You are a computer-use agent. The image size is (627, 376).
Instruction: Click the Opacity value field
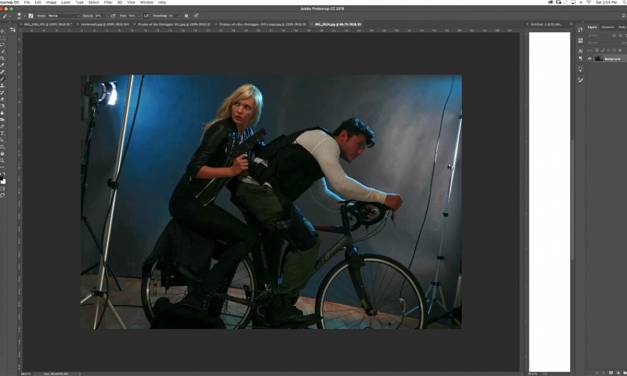point(98,16)
